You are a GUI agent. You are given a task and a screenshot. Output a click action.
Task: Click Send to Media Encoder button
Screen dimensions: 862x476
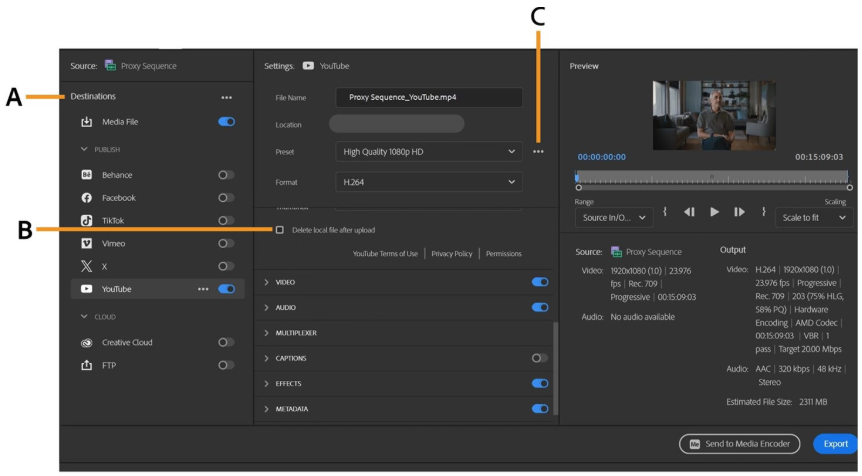click(739, 444)
